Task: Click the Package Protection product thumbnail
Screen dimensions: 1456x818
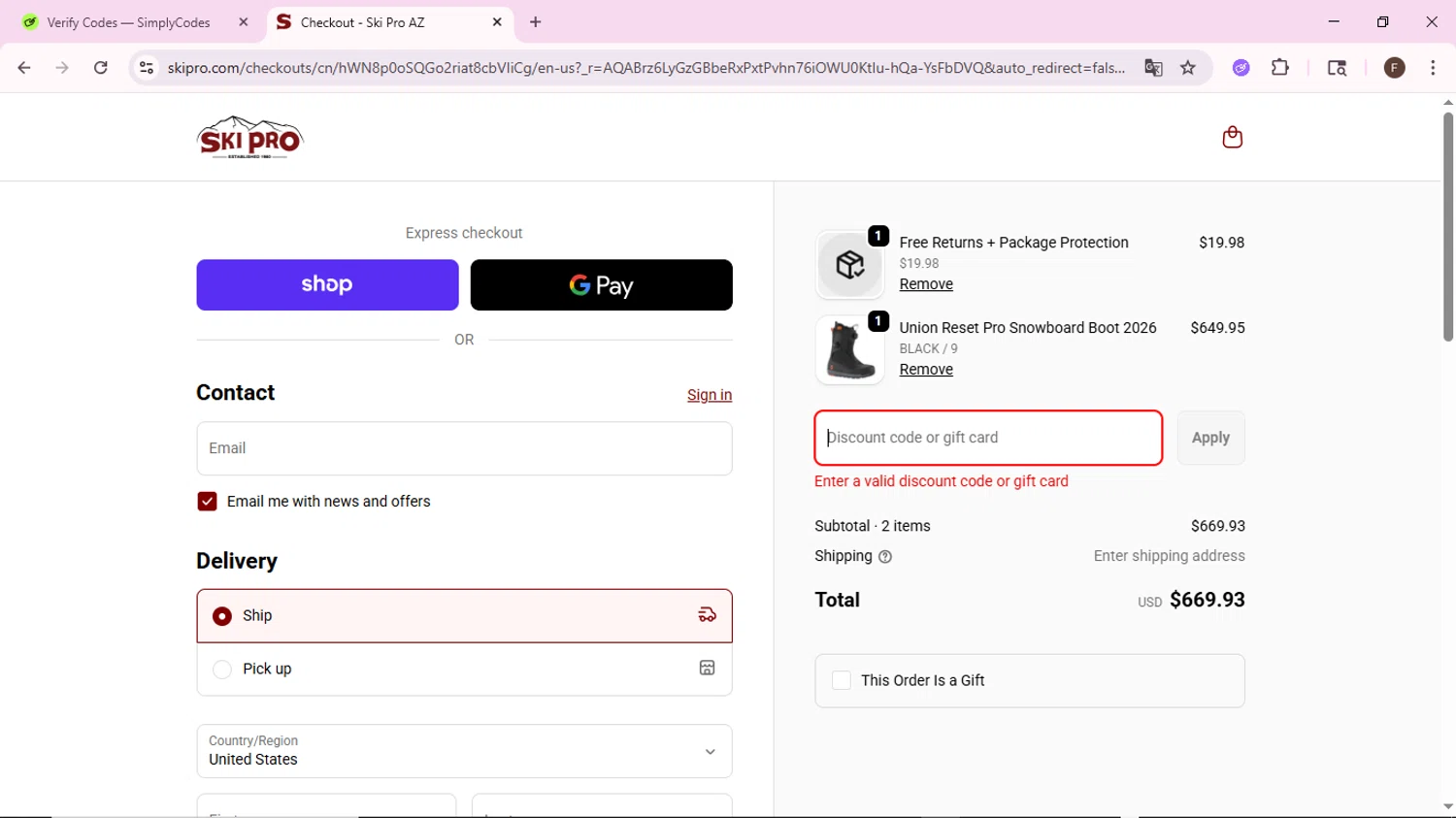Action: [x=850, y=265]
